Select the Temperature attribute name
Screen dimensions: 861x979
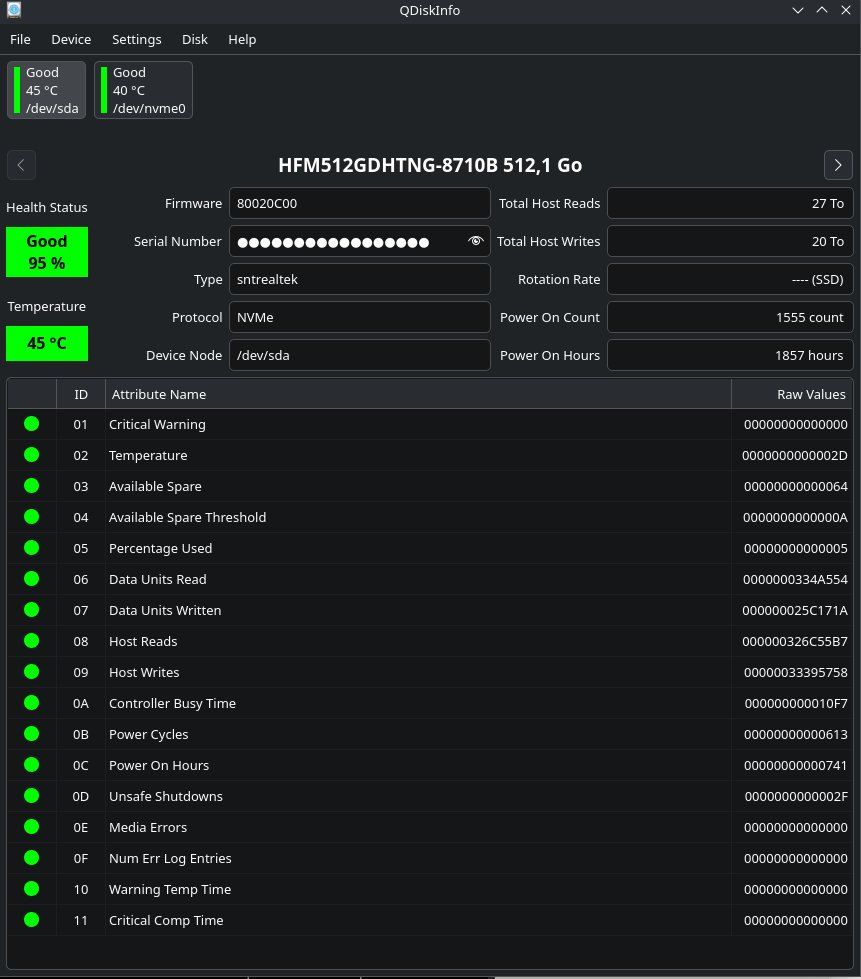(x=148, y=455)
